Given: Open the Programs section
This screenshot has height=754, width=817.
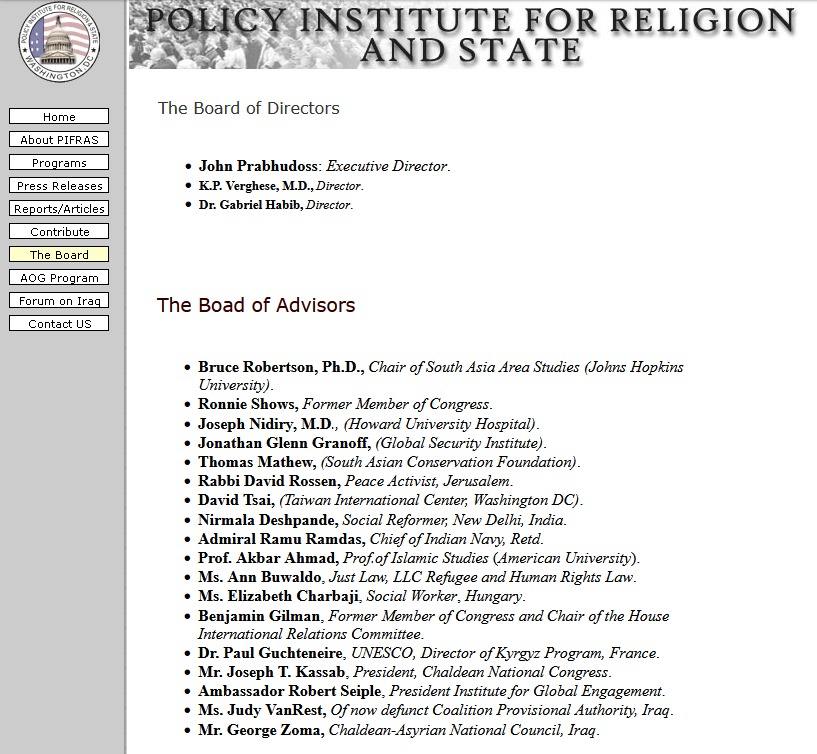Looking at the screenshot, I should (59, 162).
